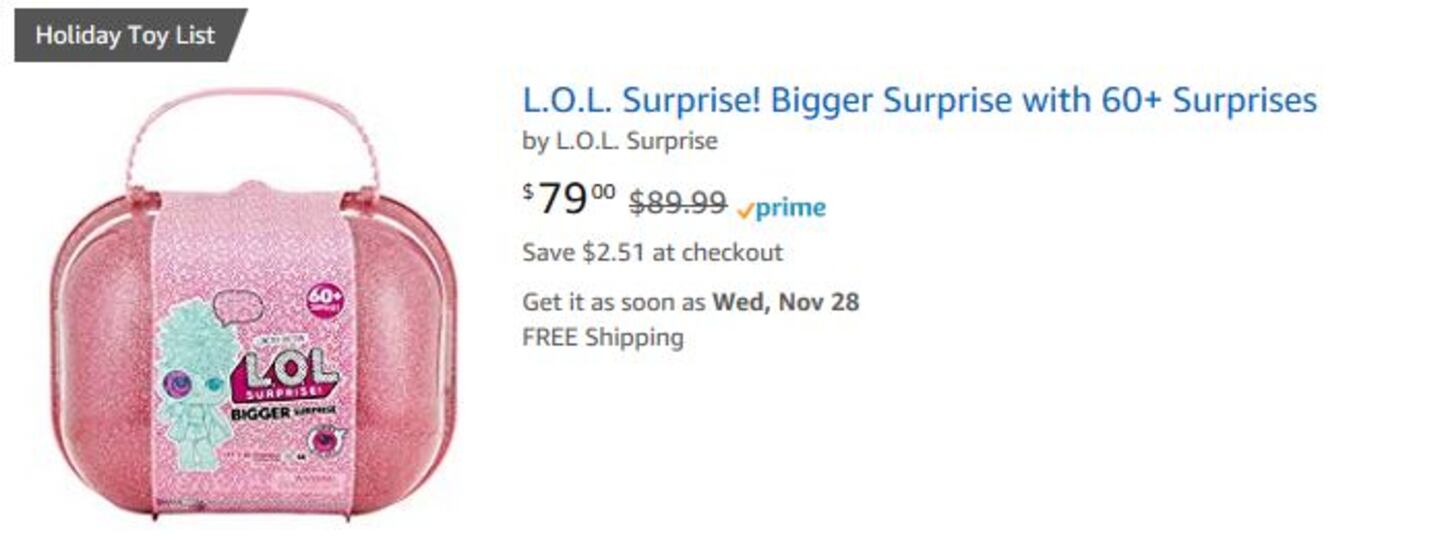Click "Get it as soon as" delivery text
1440x540 pixels.
(x=614, y=301)
